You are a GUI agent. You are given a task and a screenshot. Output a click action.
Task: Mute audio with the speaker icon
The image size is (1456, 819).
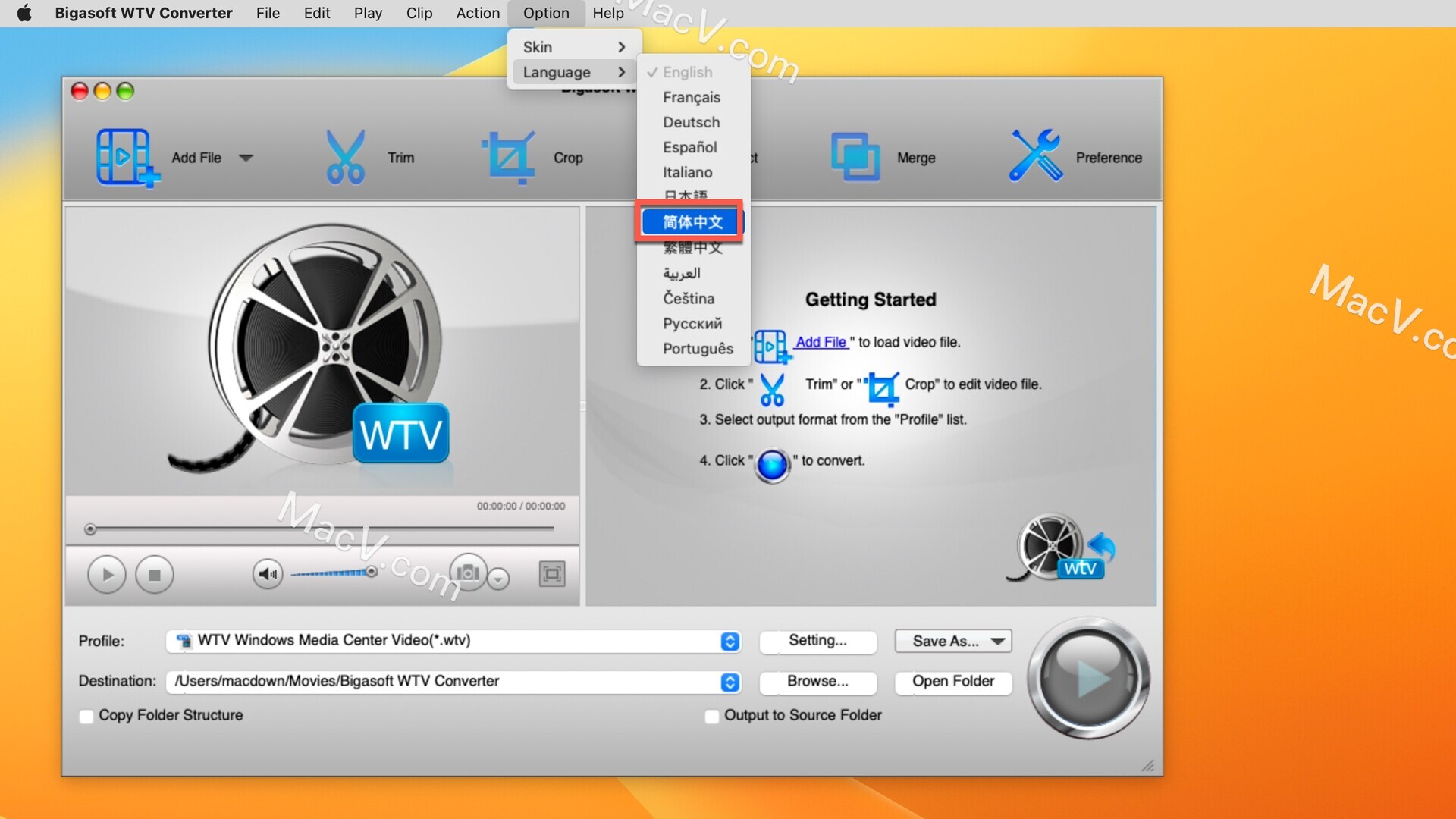[268, 574]
